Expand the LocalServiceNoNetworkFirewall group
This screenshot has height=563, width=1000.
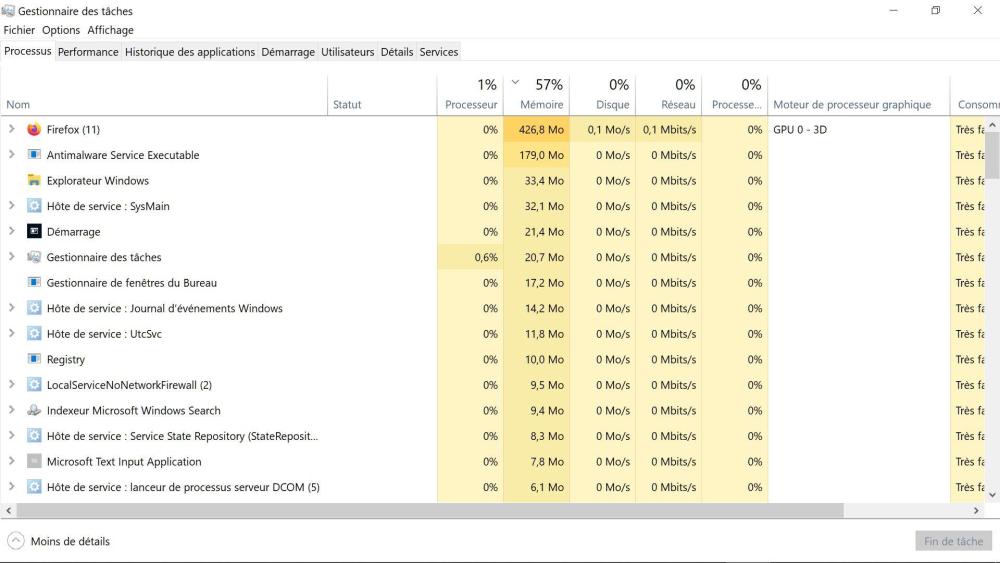[11, 385]
